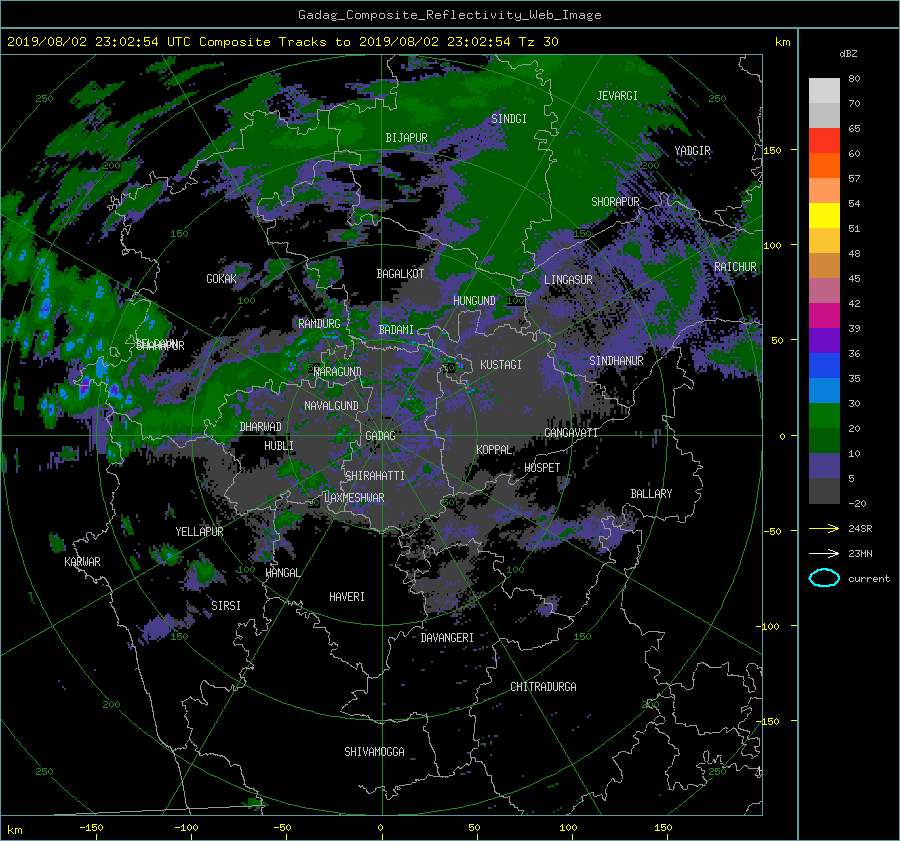900x841 pixels.
Task: Click the HOSPET city label
Action: pos(542,468)
